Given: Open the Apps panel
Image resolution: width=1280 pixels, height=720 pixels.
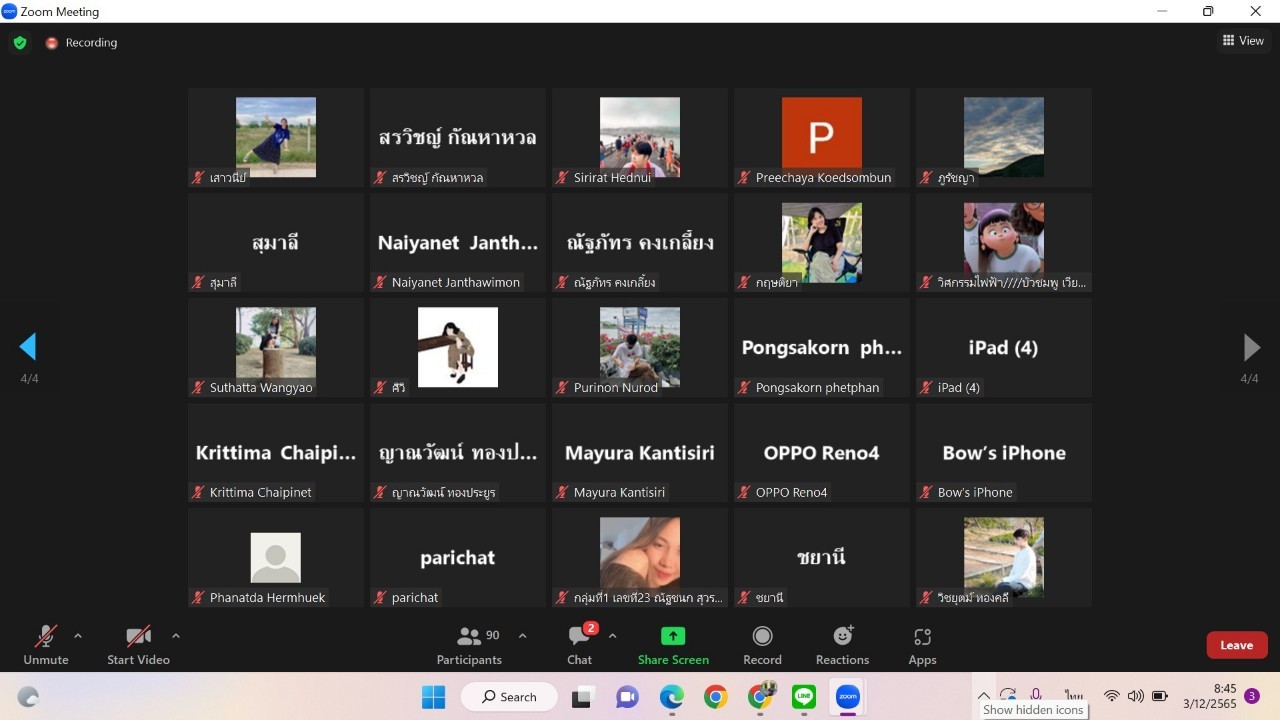Looking at the screenshot, I should click(x=922, y=645).
